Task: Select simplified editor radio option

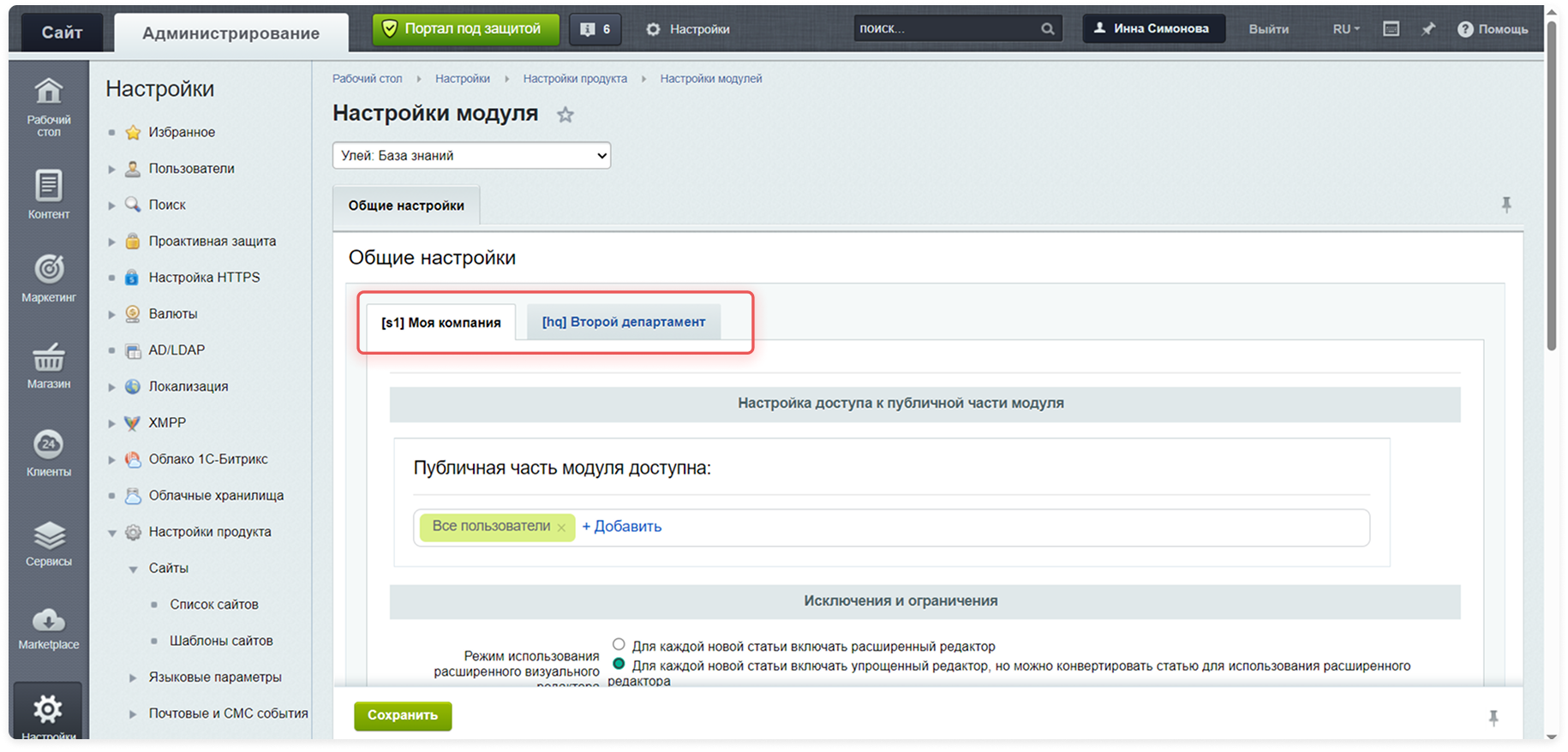Action: coord(619,664)
